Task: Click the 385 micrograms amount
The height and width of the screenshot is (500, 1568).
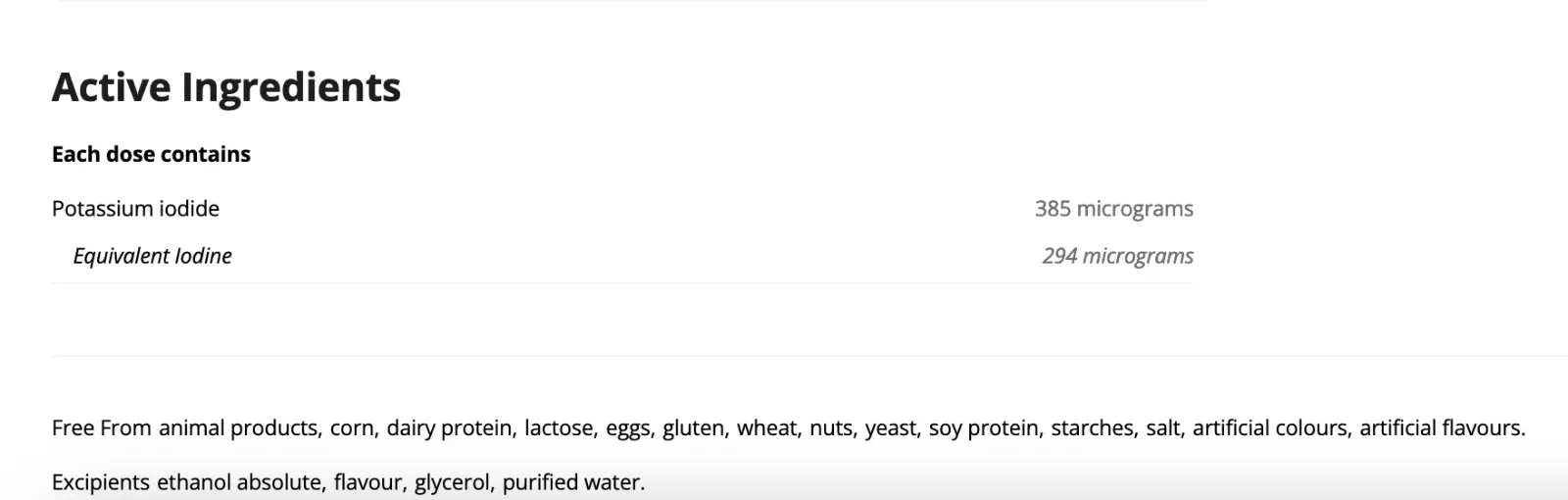Action: (x=1114, y=209)
